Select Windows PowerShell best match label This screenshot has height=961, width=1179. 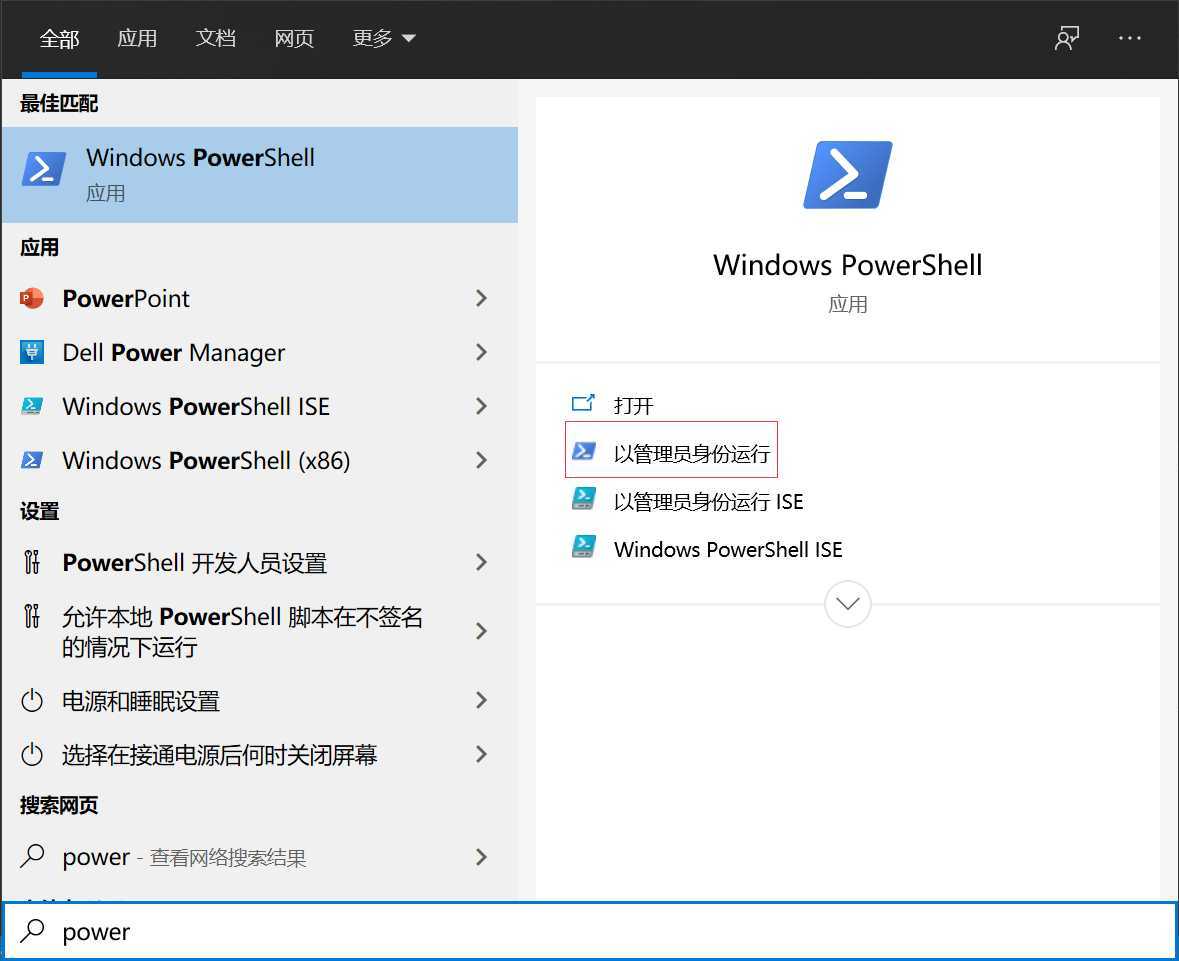tap(200, 158)
